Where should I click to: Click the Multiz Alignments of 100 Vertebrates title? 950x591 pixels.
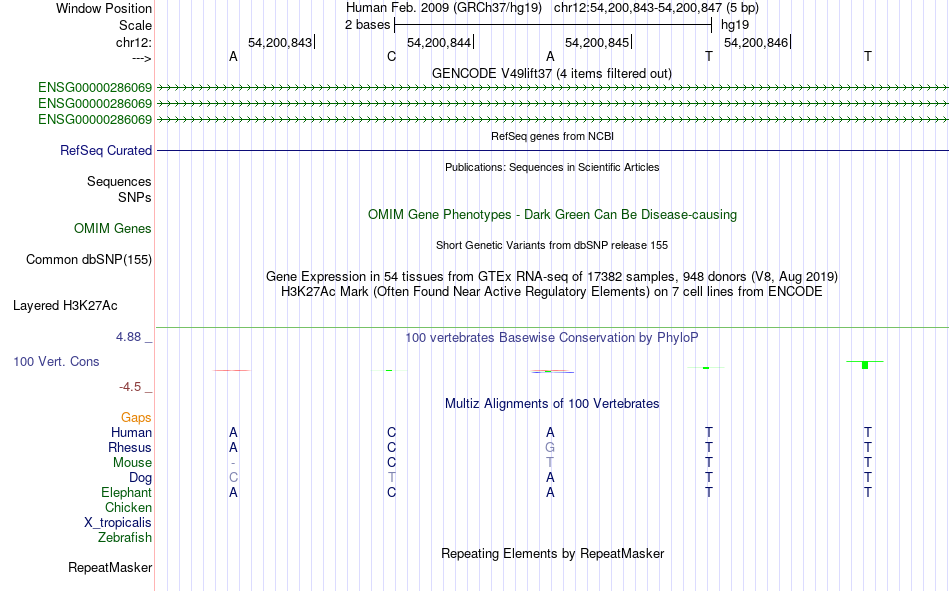(x=551, y=404)
